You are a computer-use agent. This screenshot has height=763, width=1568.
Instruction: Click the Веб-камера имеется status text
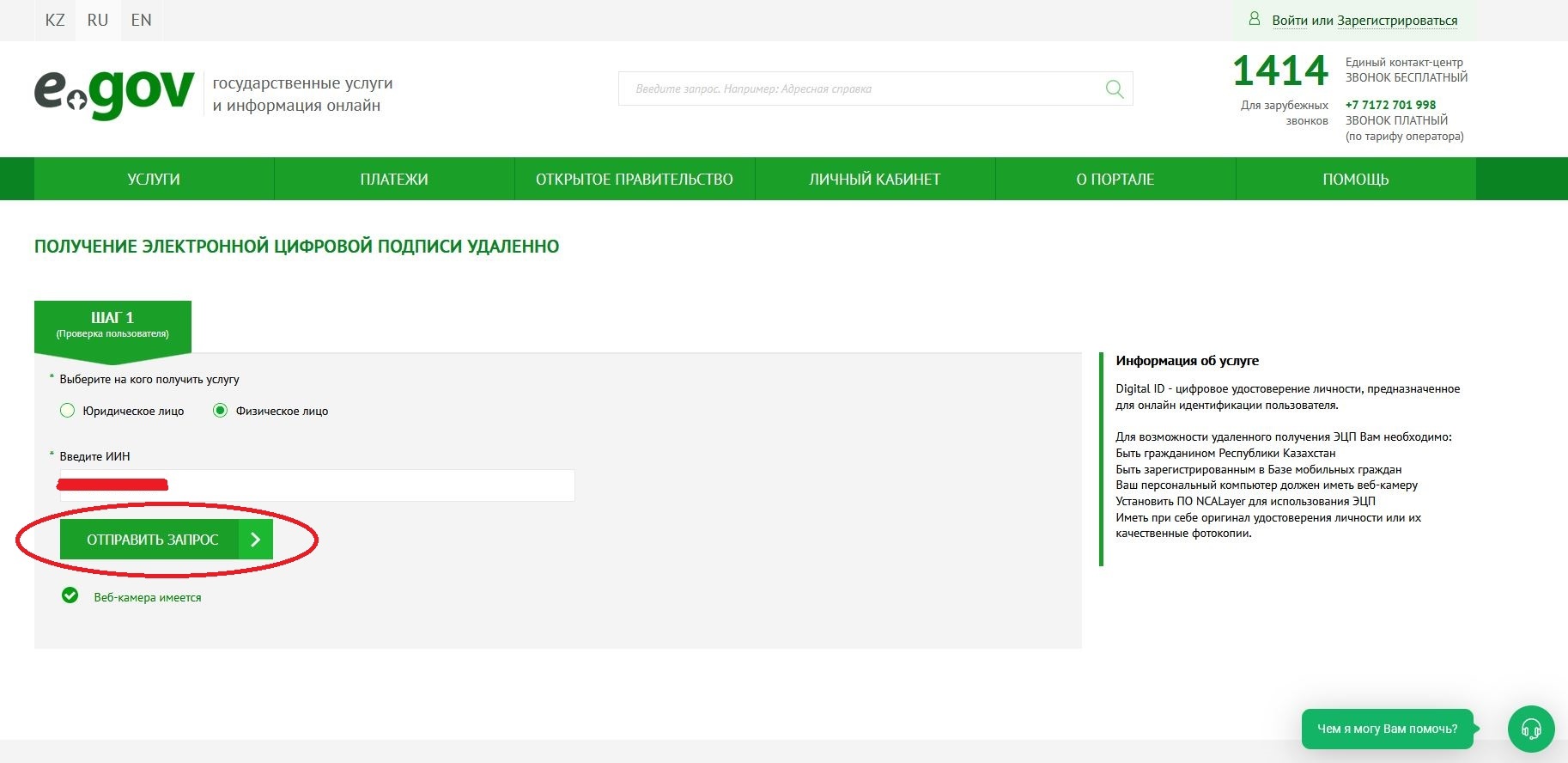148,597
